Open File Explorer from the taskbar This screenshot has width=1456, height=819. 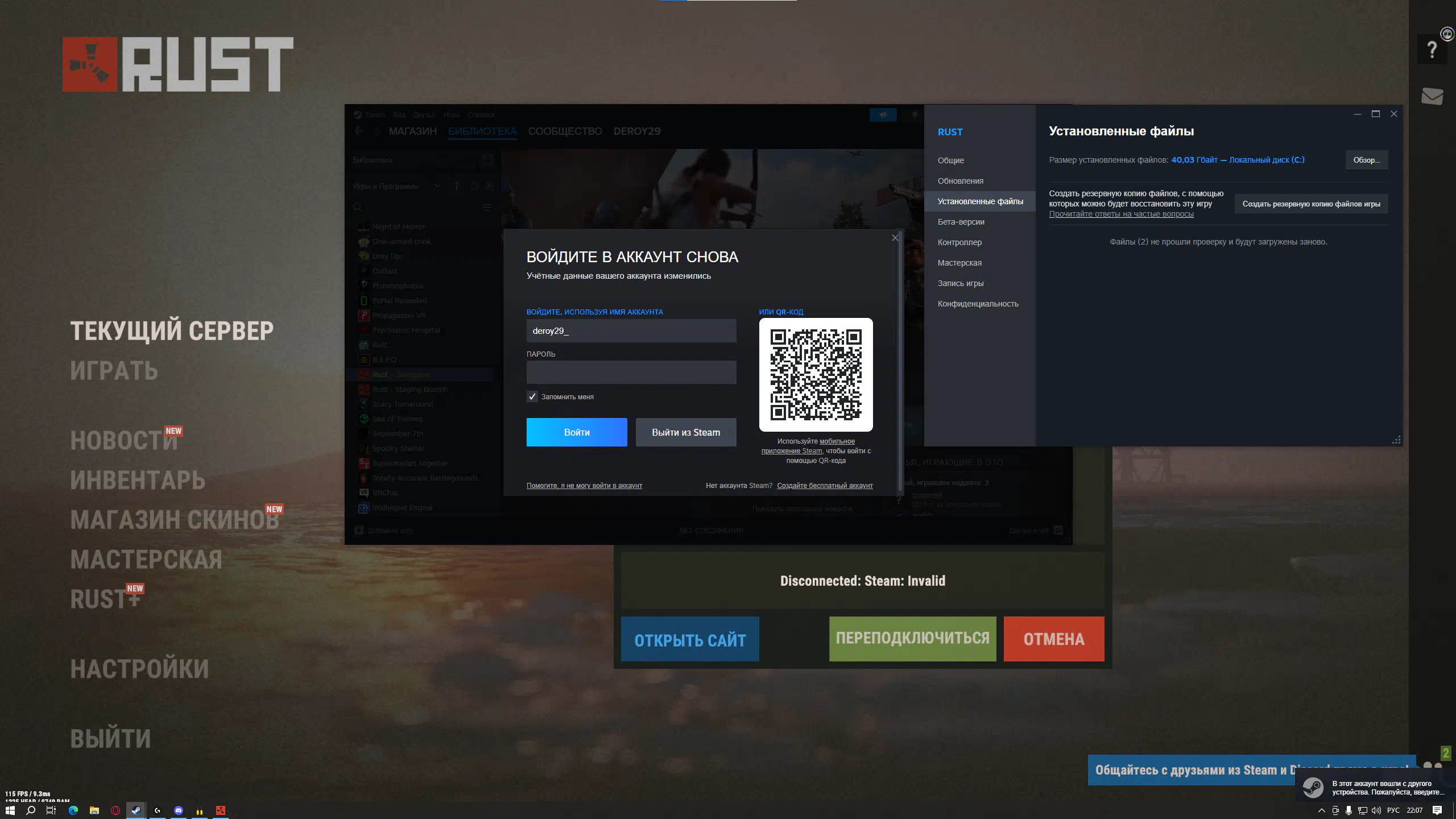(x=94, y=810)
